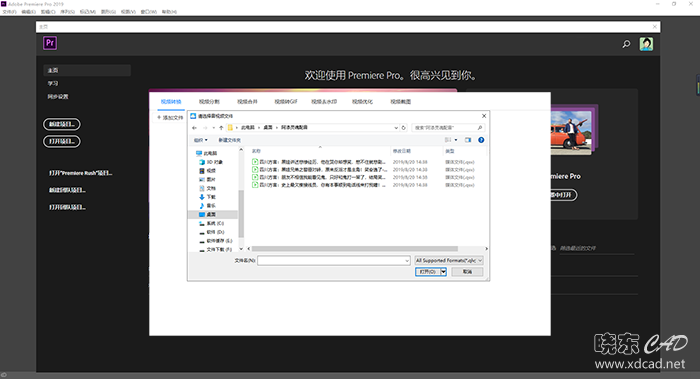Open the search magnifier on the home screen
The image size is (700, 379).
pyautogui.click(x=626, y=44)
